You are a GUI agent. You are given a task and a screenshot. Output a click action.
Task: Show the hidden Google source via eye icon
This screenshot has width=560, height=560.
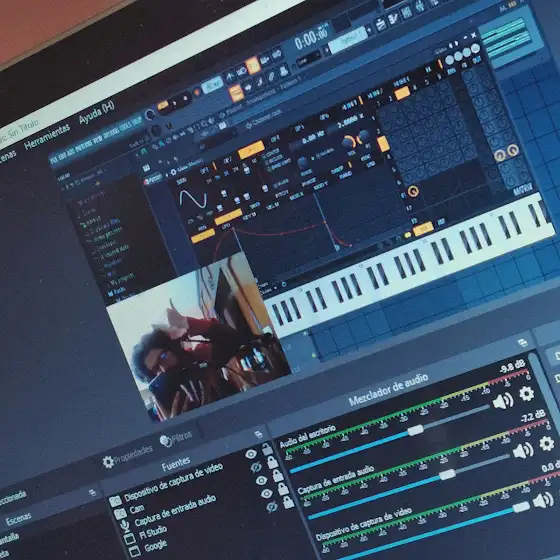[272, 507]
